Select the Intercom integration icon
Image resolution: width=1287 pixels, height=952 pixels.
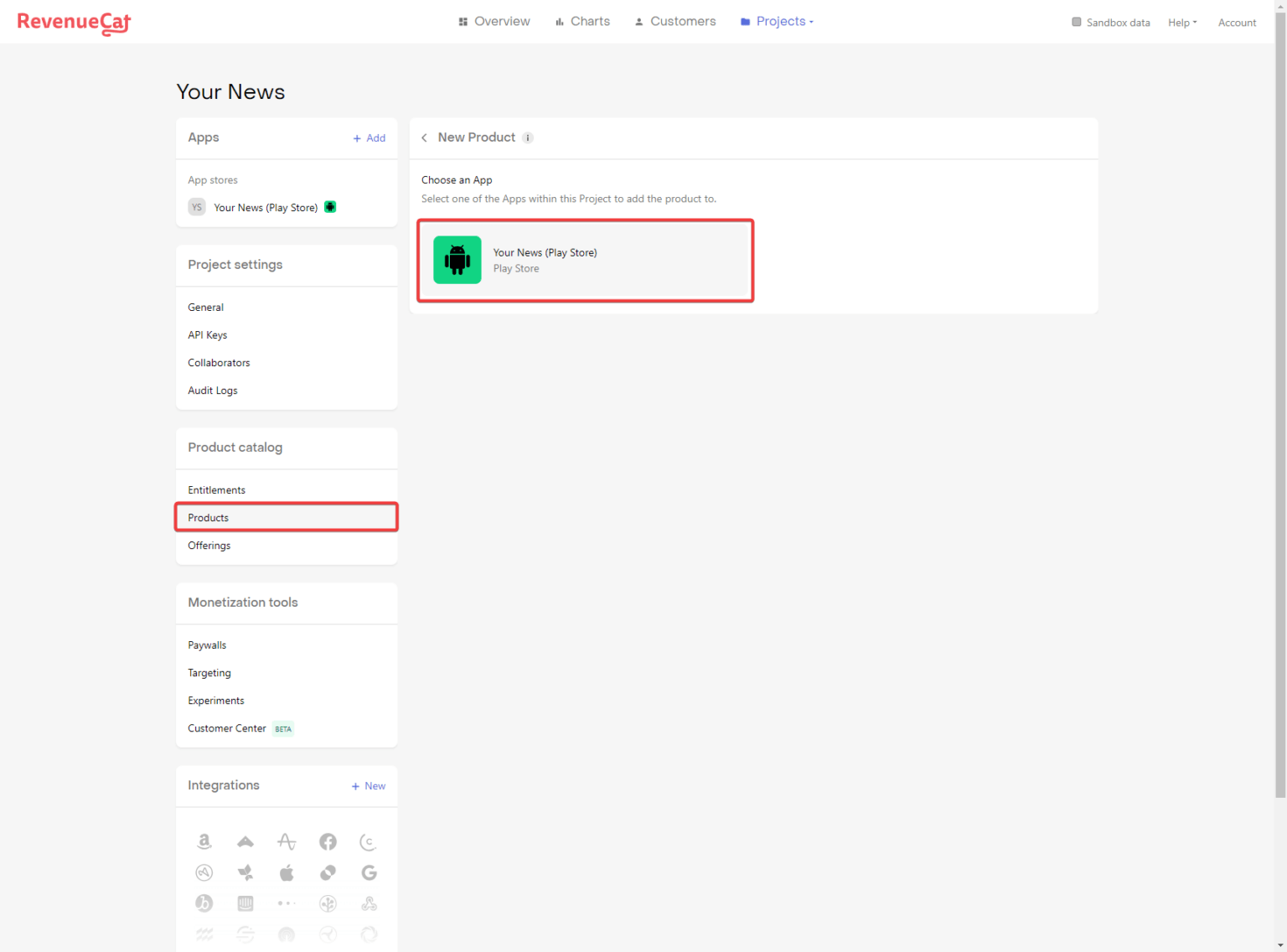click(246, 903)
